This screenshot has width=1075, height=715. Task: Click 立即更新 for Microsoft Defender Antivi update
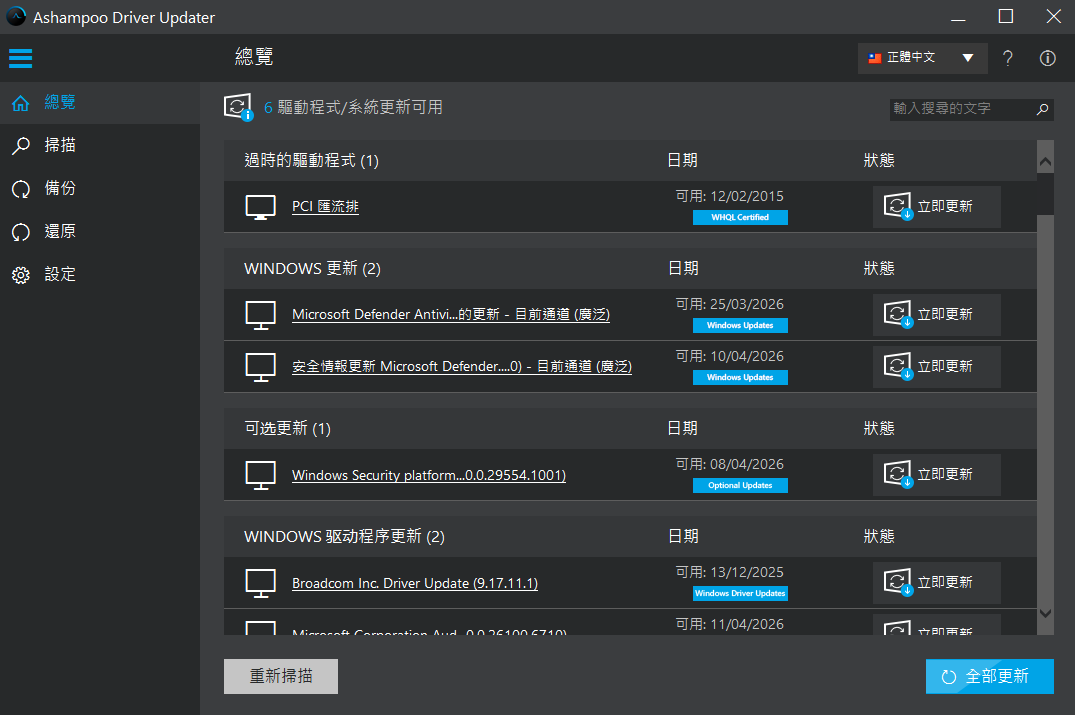[x=937, y=315]
